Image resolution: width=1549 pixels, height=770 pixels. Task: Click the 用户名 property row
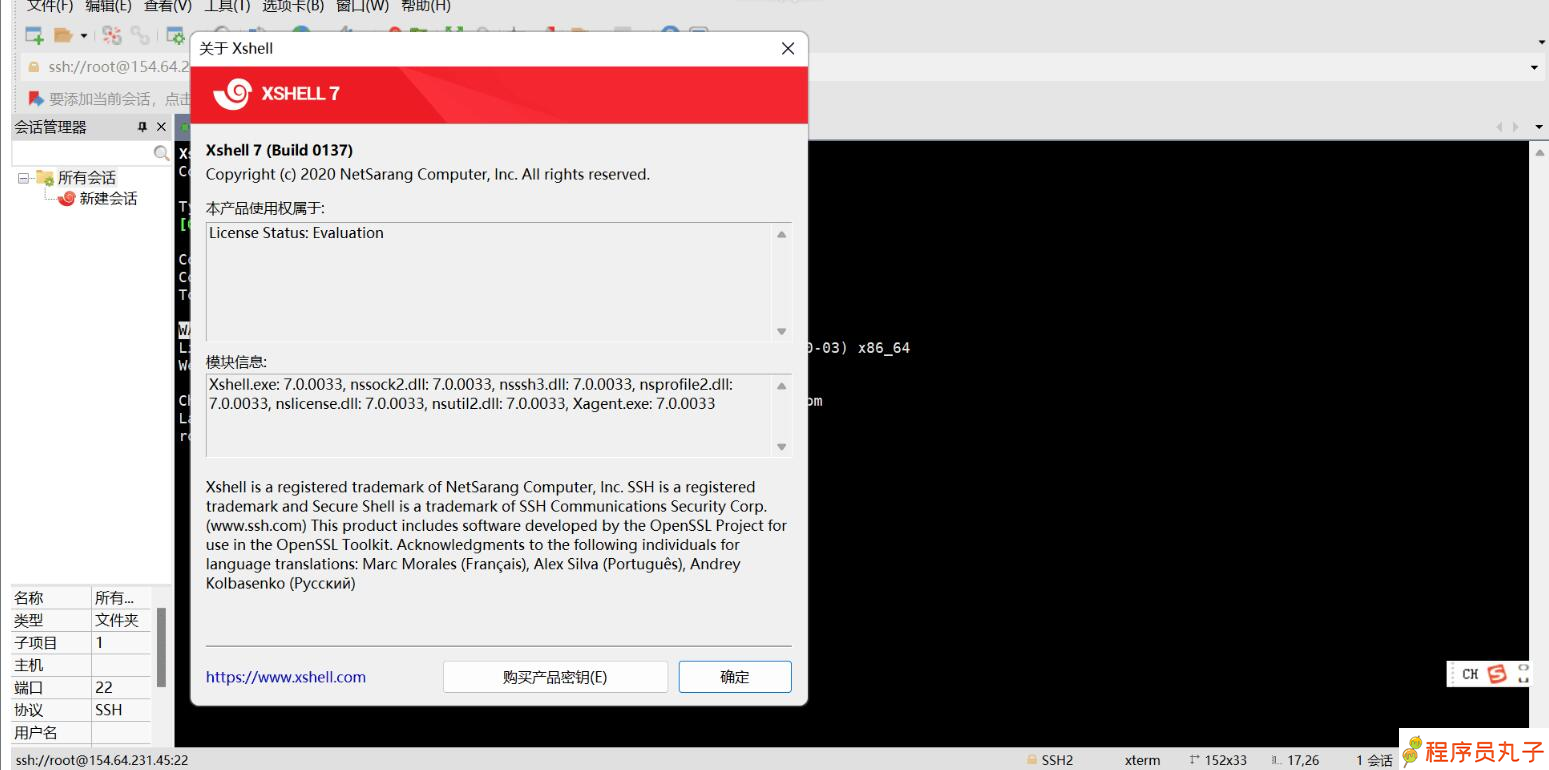pyautogui.click(x=81, y=733)
